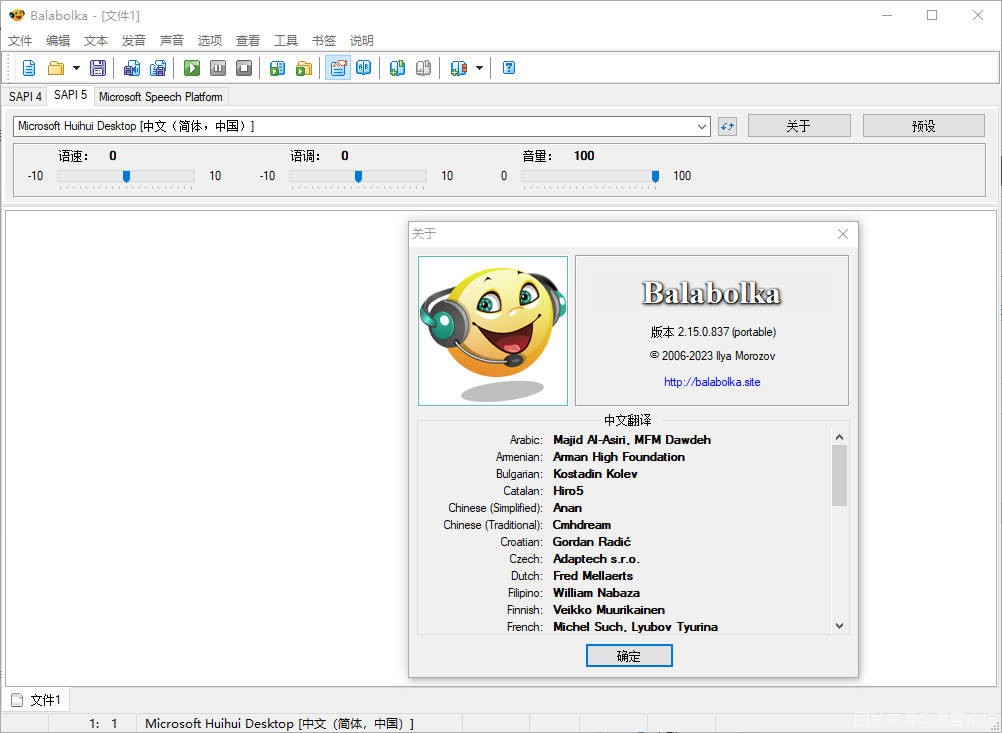Click the 关于 button in voice panel
The height and width of the screenshot is (733, 1002).
point(799,126)
